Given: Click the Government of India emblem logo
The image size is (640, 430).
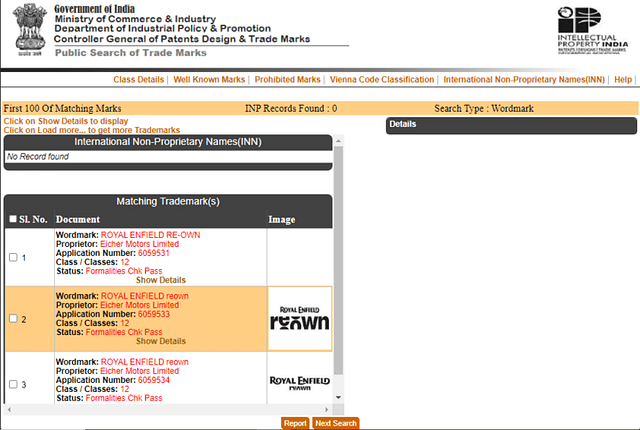Looking at the screenshot, I should click(x=30, y=29).
